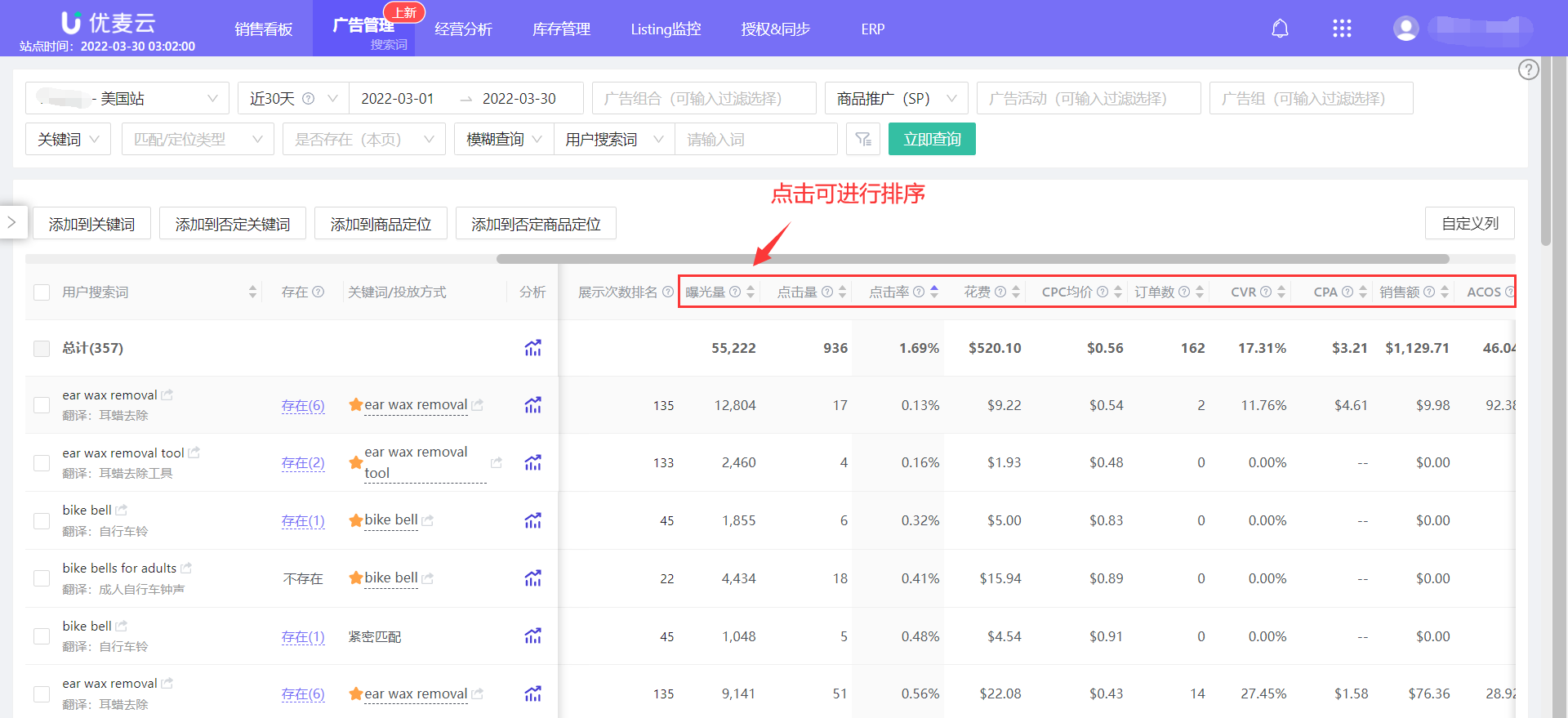The height and width of the screenshot is (718, 1568).
Task: Open 存在(2) link in ear wax removal tool row
Action: (303, 463)
